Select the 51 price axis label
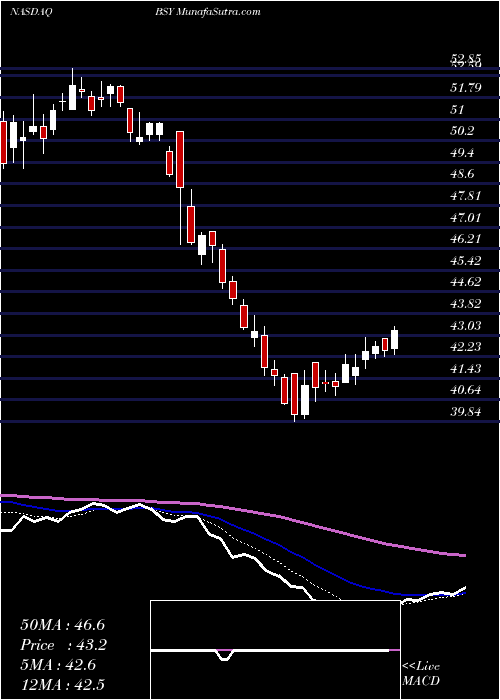 [x=457, y=109]
